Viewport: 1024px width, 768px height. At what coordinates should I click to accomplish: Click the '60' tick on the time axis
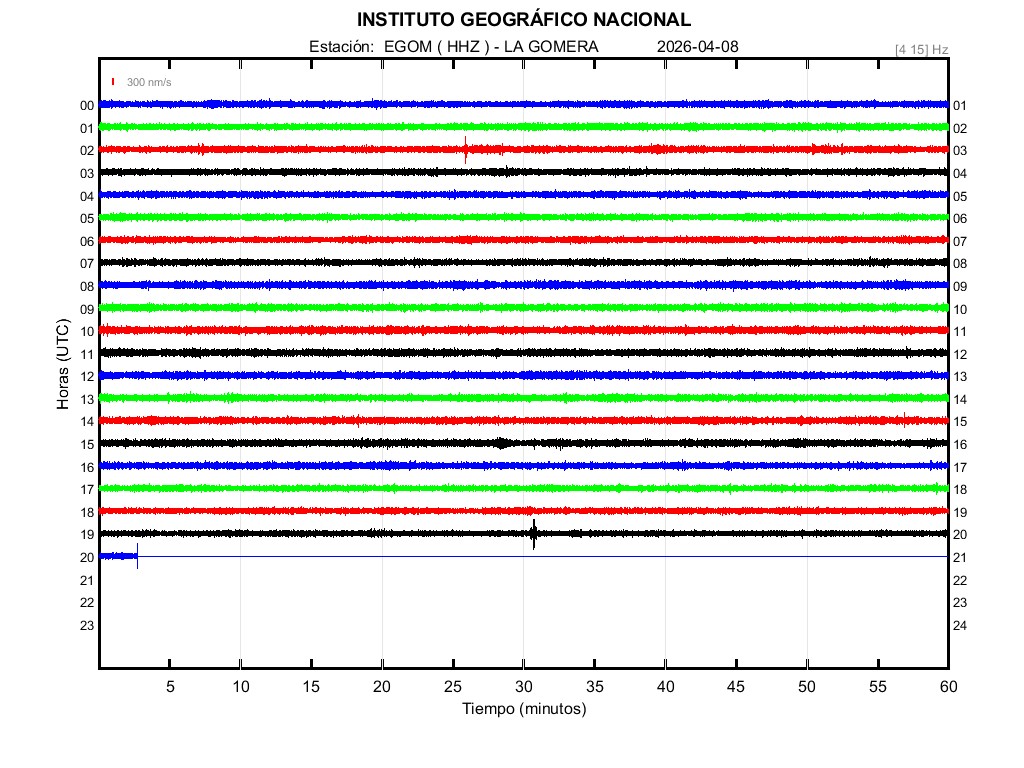[x=948, y=686]
